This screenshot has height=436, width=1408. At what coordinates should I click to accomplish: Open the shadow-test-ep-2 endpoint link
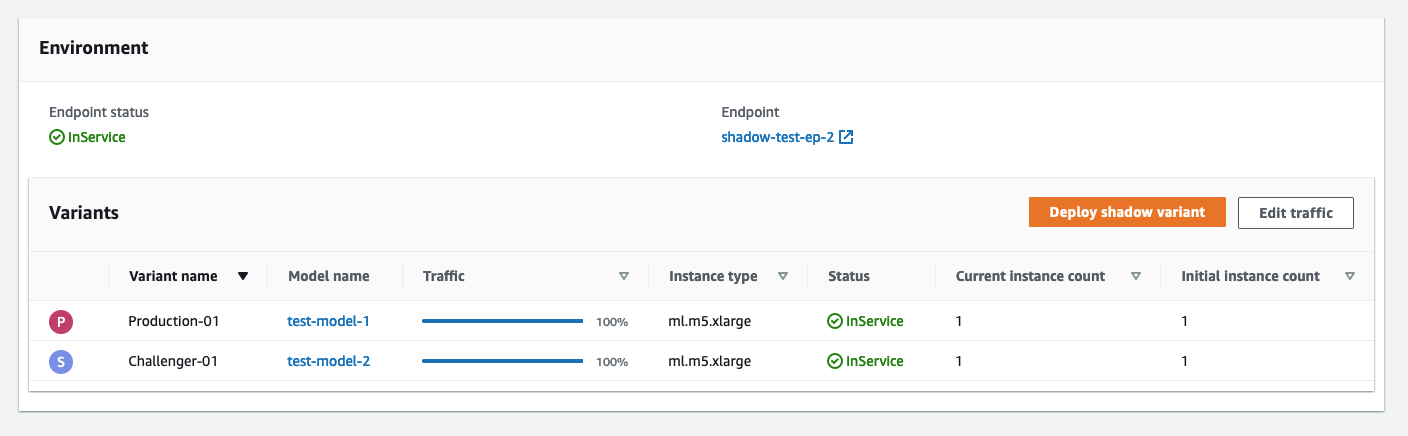click(777, 137)
